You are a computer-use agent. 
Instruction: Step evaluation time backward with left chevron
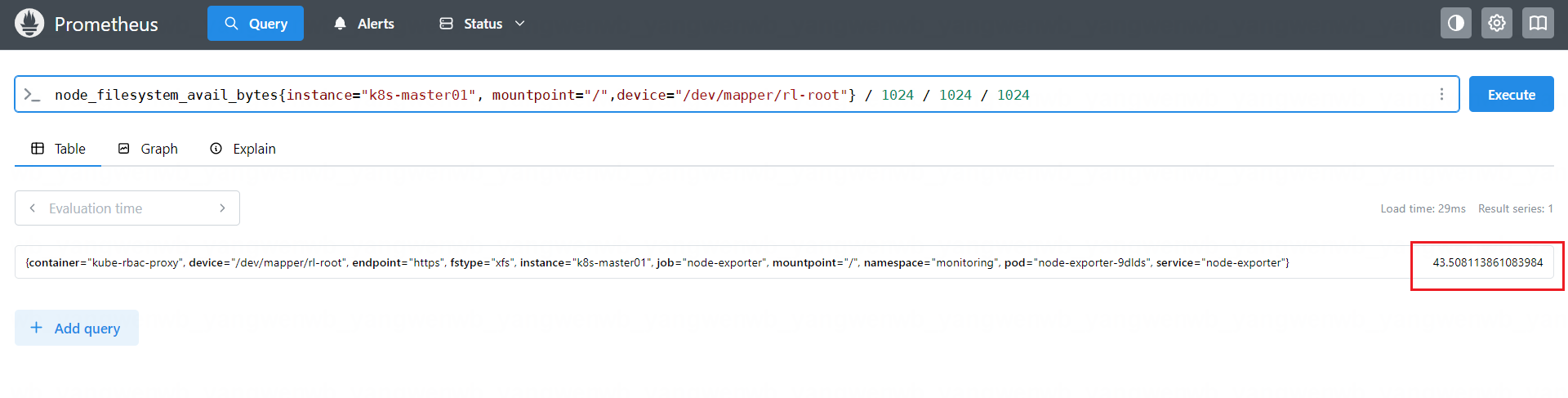coord(33,208)
